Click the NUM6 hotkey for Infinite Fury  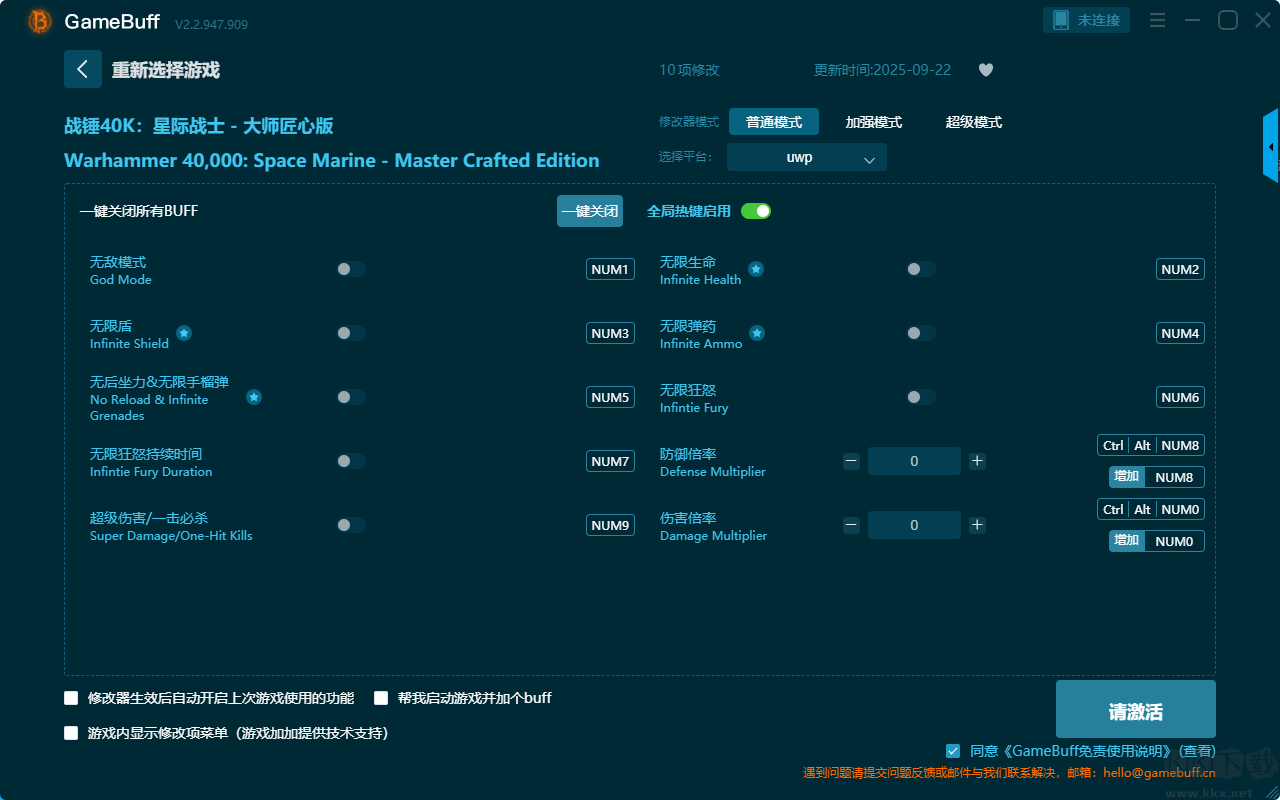1180,397
